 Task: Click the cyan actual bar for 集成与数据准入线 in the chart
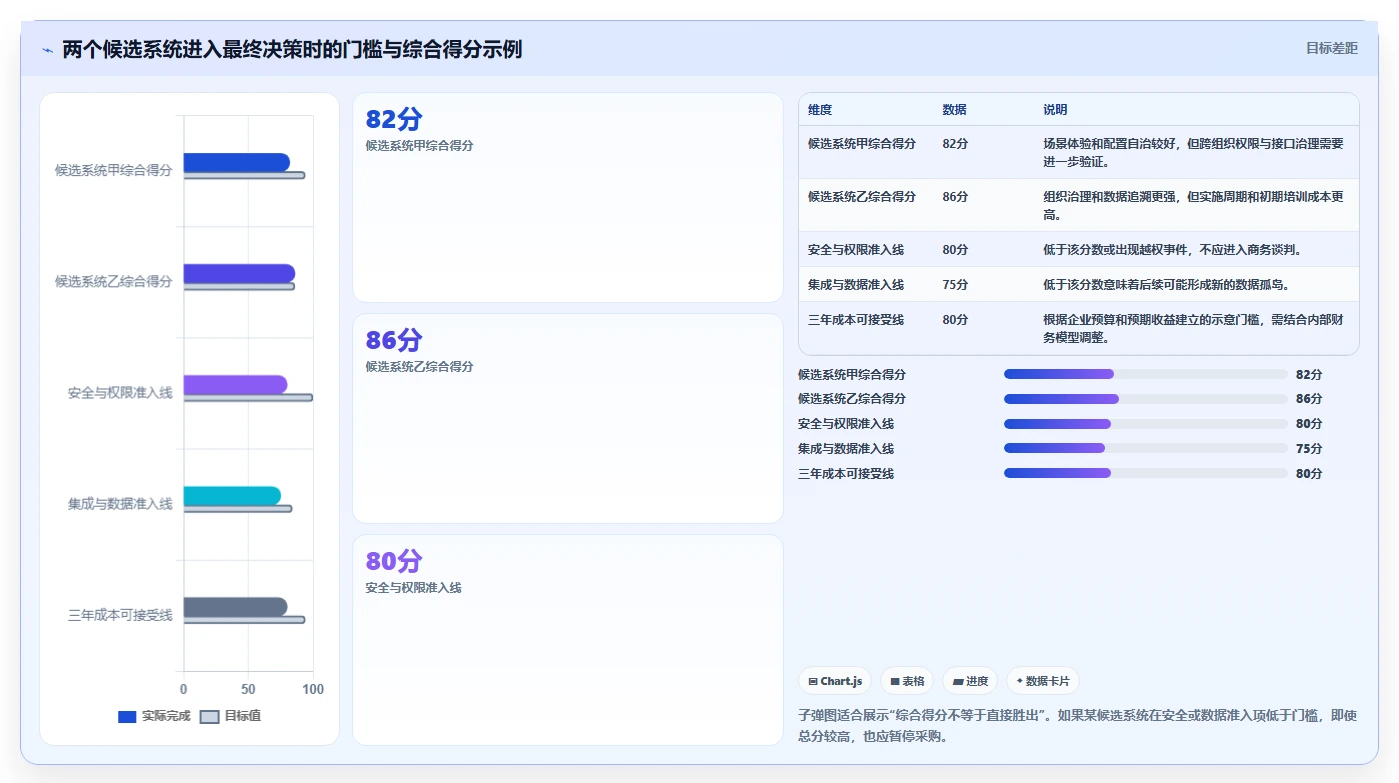(x=232, y=495)
